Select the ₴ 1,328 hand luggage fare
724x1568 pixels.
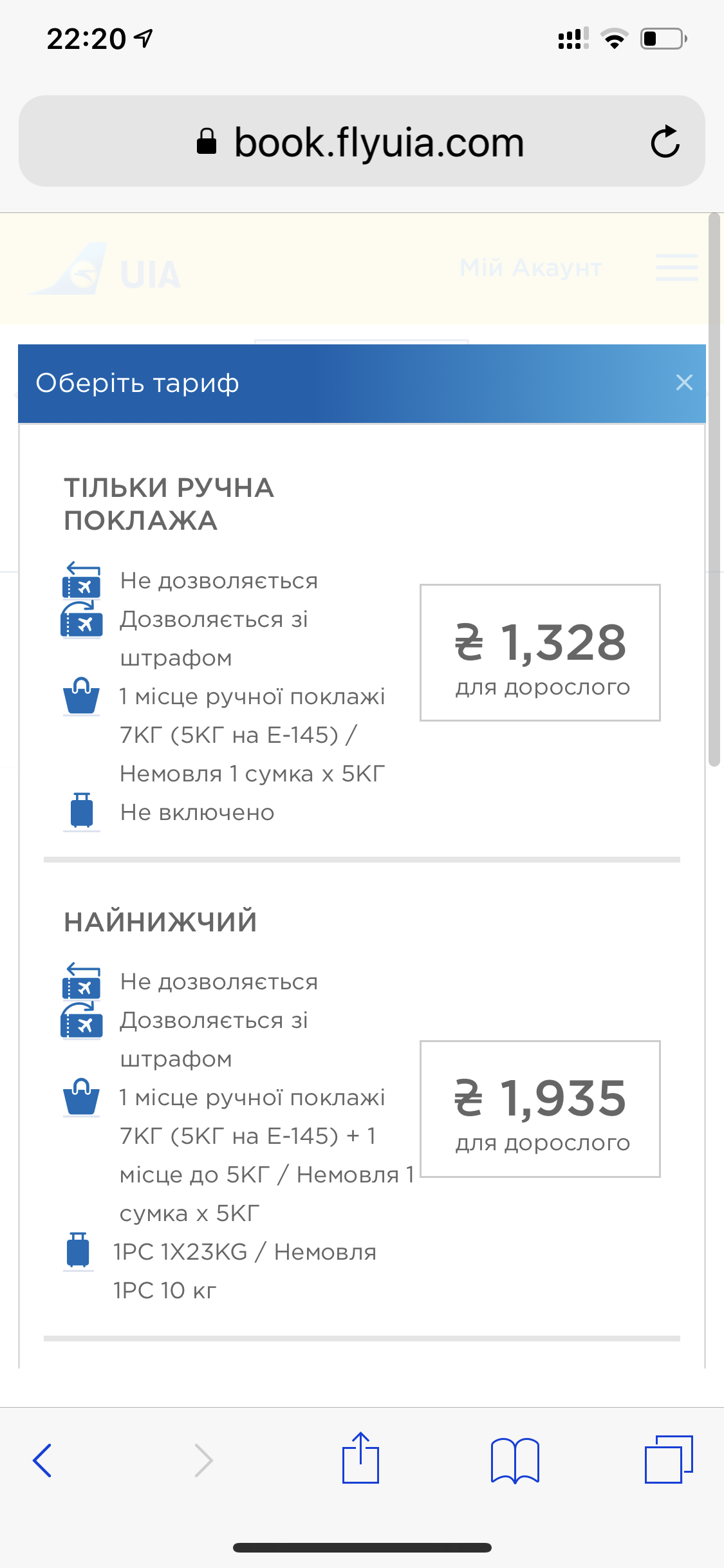click(540, 653)
